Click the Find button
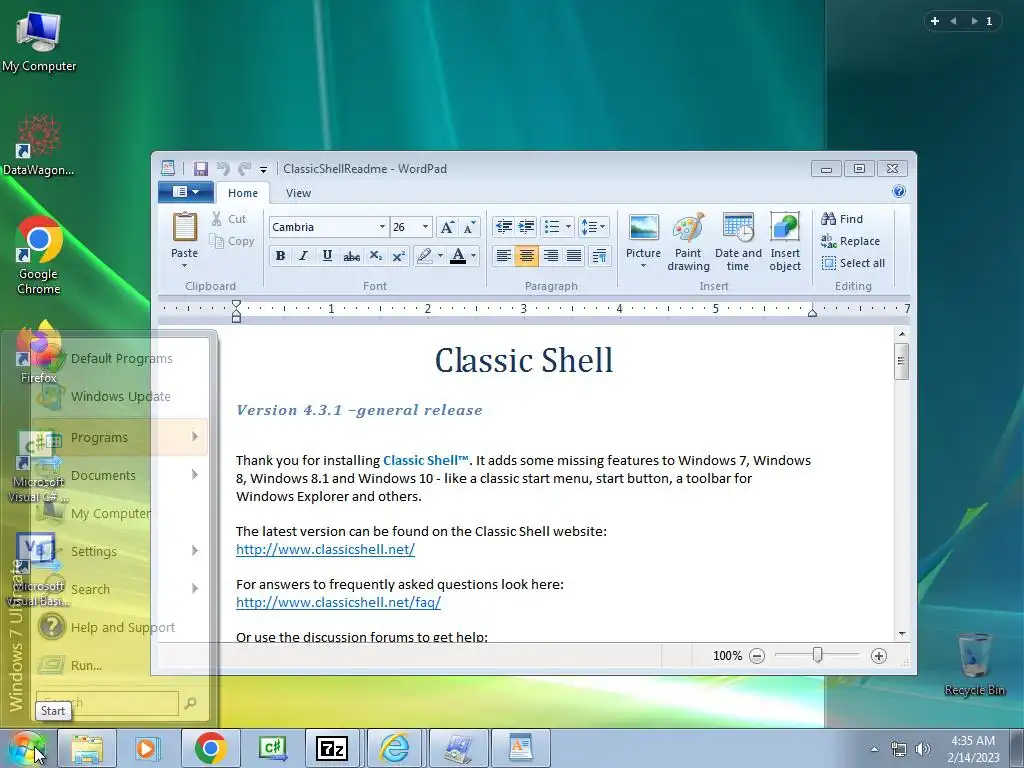 (x=842, y=219)
